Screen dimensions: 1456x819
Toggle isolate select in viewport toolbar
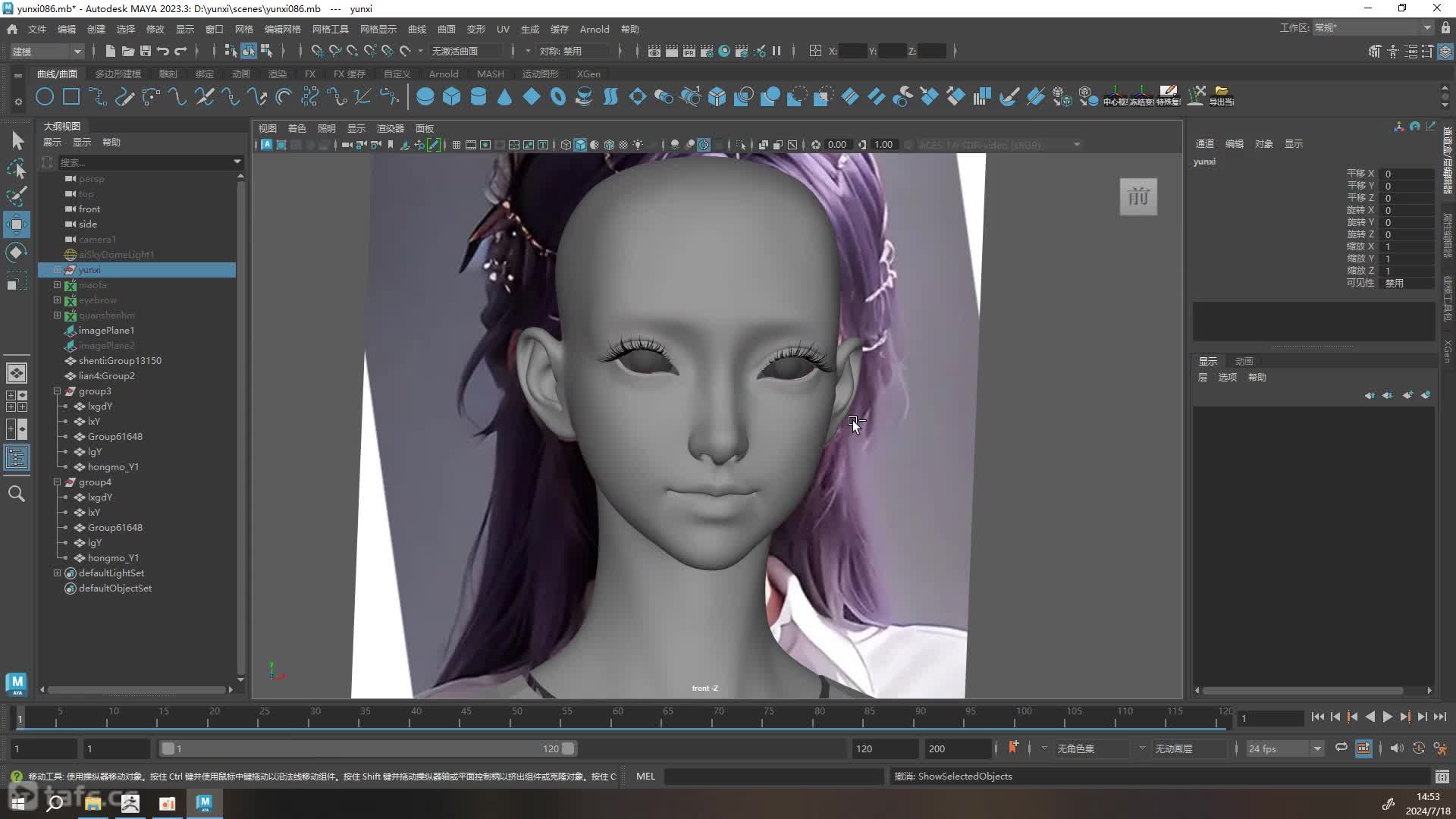[x=741, y=145]
